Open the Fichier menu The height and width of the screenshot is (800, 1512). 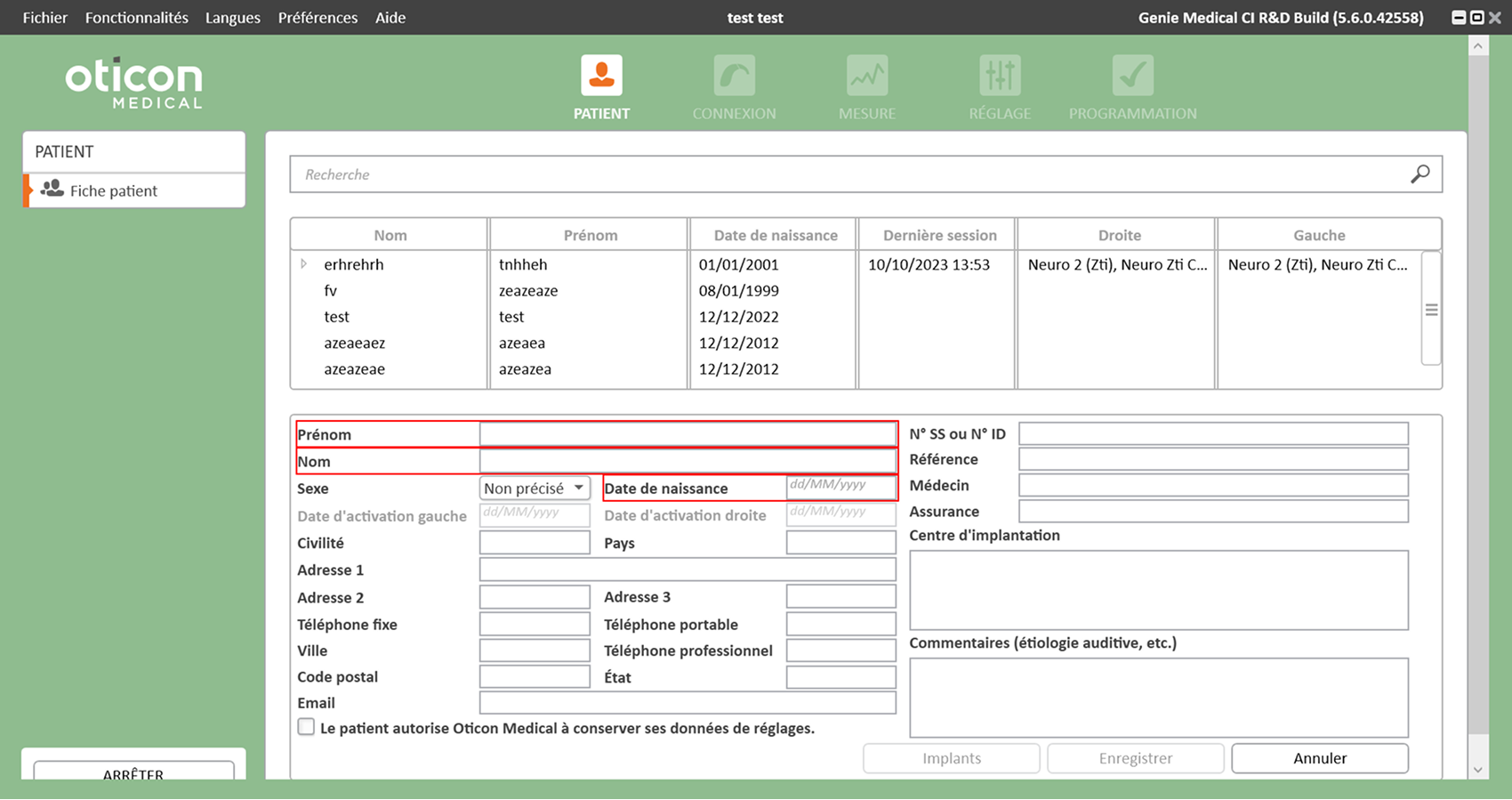[x=45, y=18]
